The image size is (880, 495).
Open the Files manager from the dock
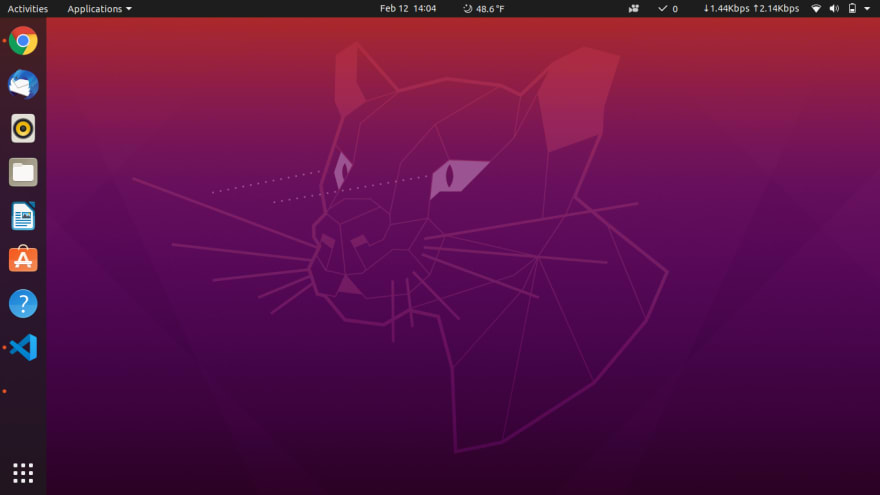[23, 172]
